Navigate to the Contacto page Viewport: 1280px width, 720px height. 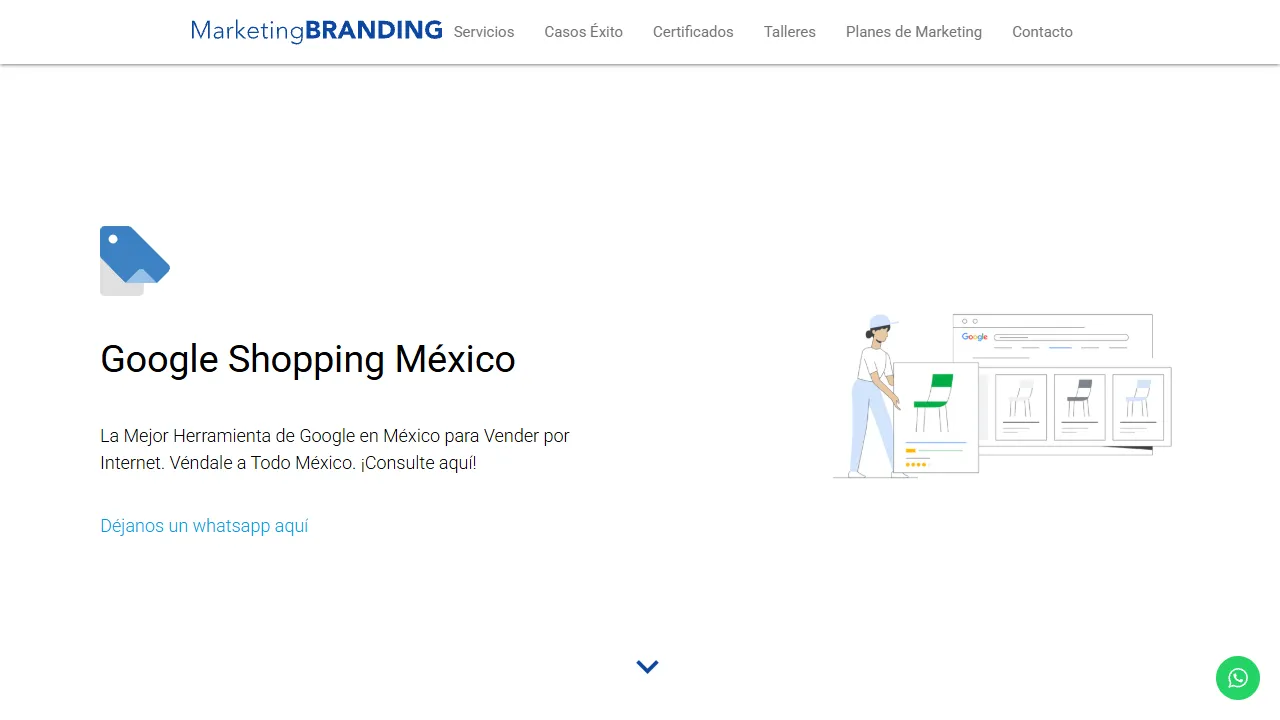coord(1042,32)
